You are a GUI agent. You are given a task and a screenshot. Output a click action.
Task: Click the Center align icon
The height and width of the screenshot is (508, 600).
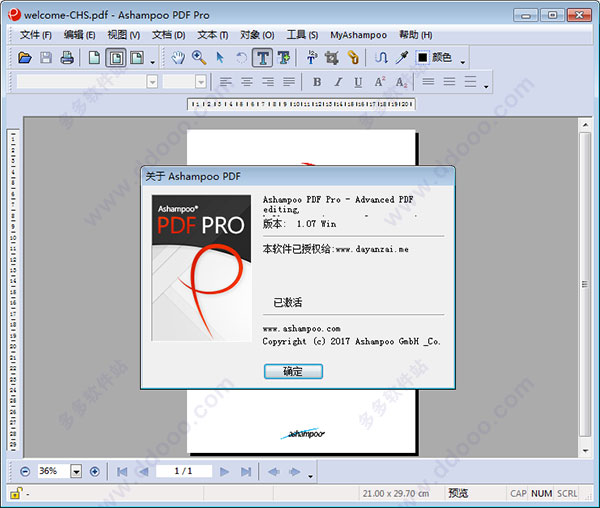click(247, 82)
